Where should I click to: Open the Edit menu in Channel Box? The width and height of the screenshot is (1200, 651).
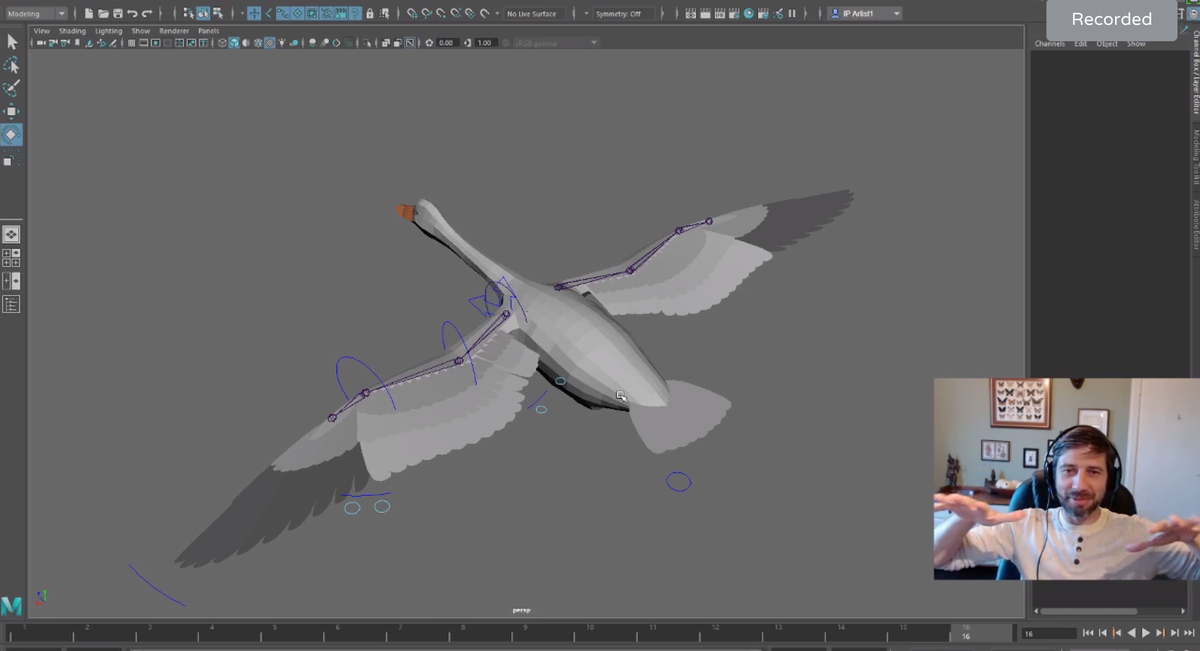click(x=1081, y=44)
